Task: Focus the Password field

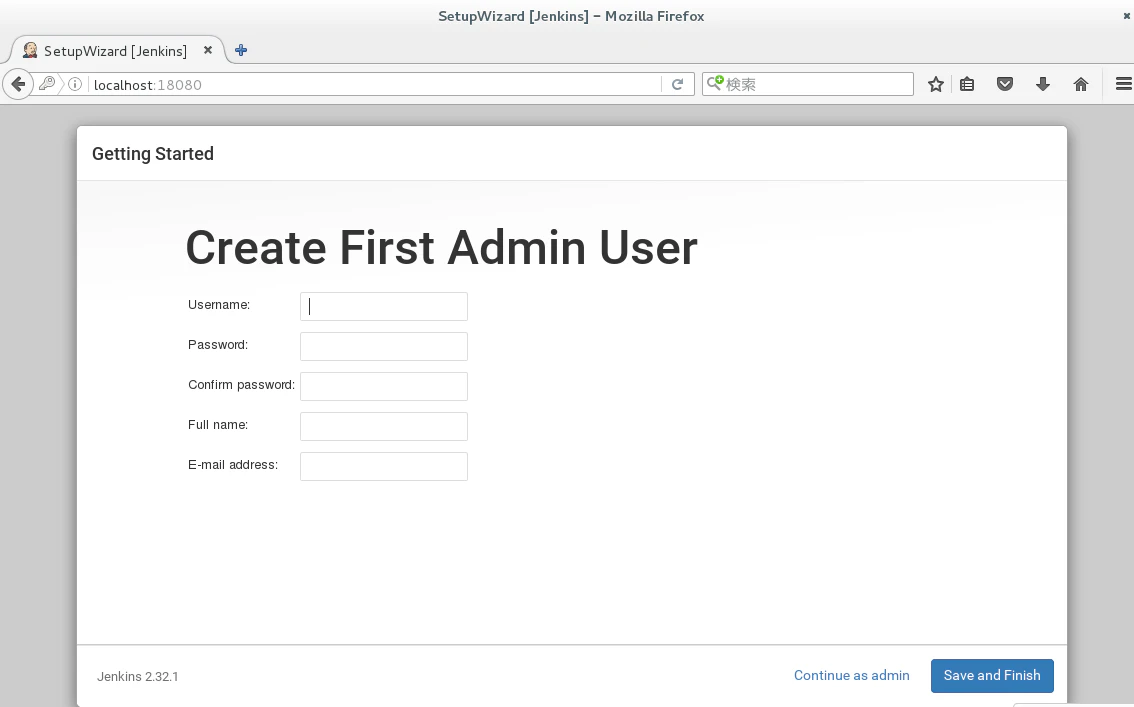Action: 383,346
